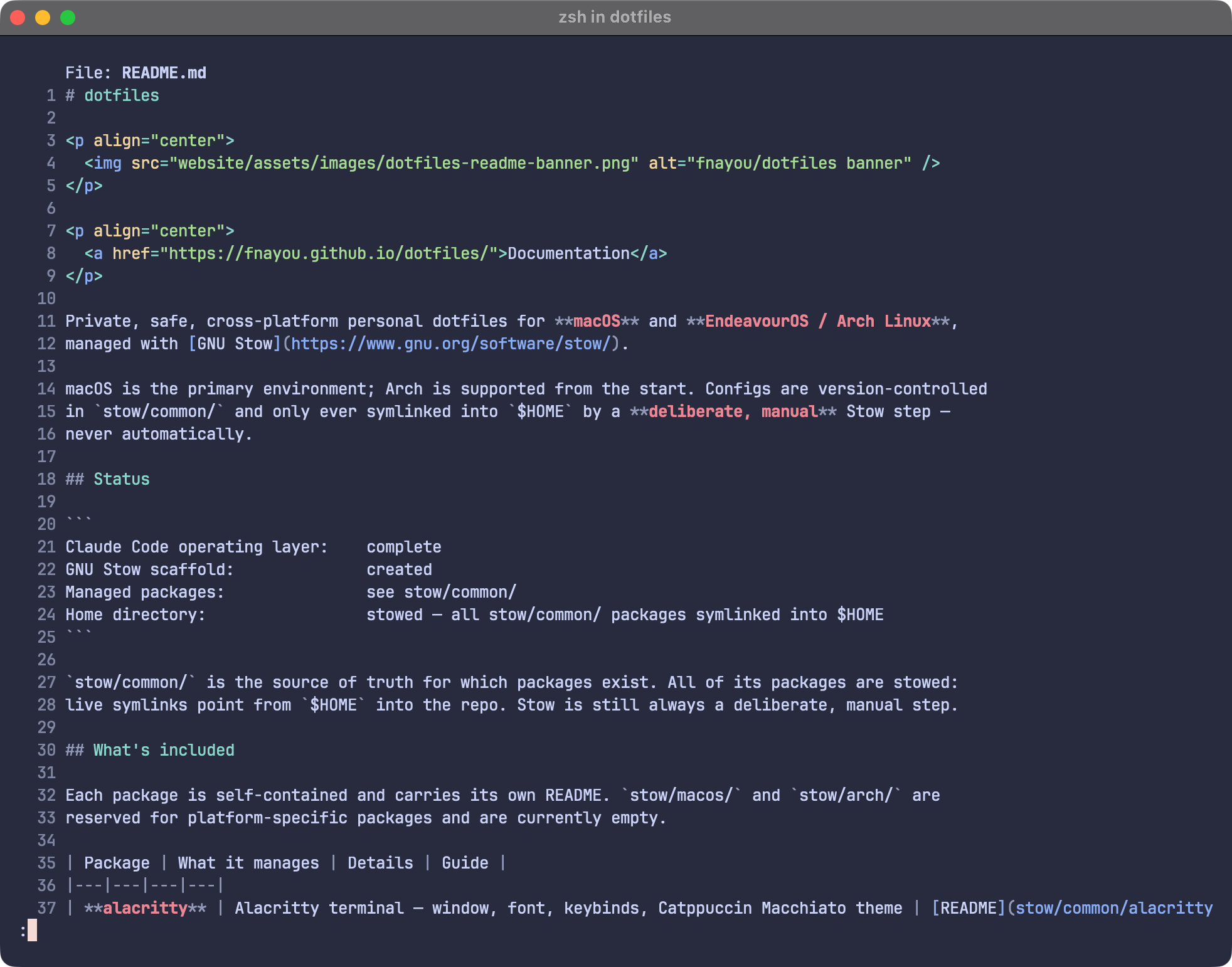Click the bold 'deliberate, manual' phrase
The width and height of the screenshot is (1232, 967).
(733, 411)
